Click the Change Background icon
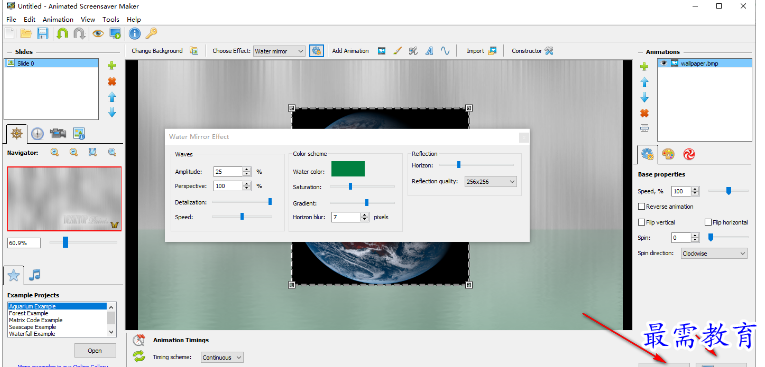This screenshot has height=367, width=765. tap(194, 51)
